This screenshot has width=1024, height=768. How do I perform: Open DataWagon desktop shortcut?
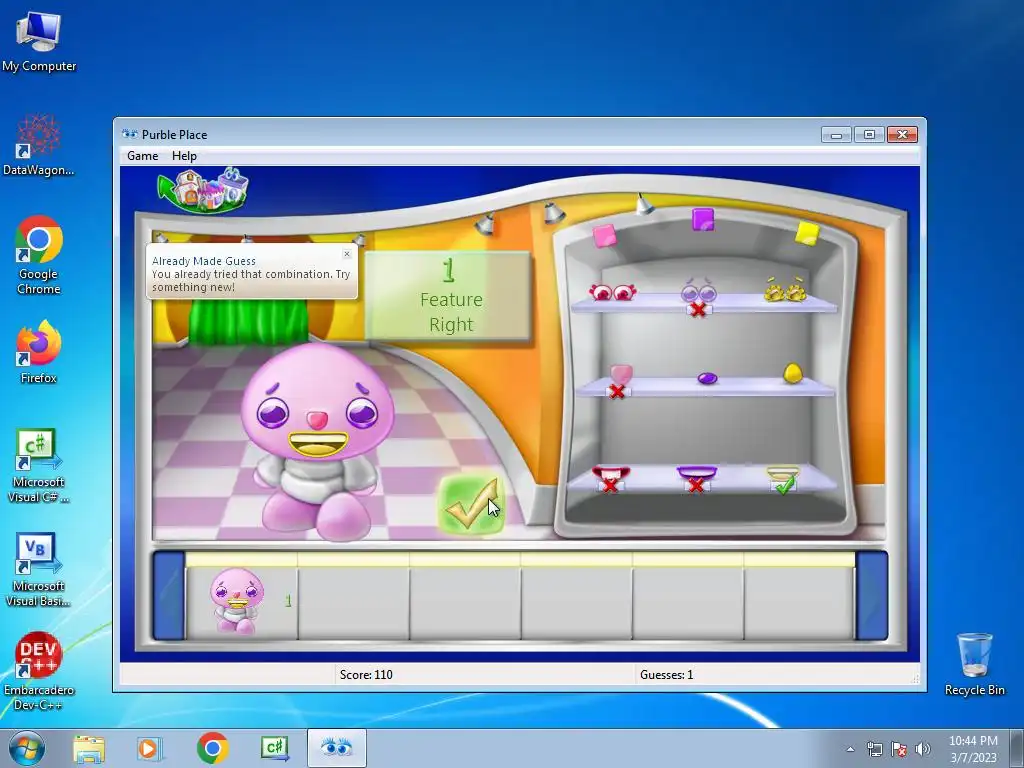(39, 145)
